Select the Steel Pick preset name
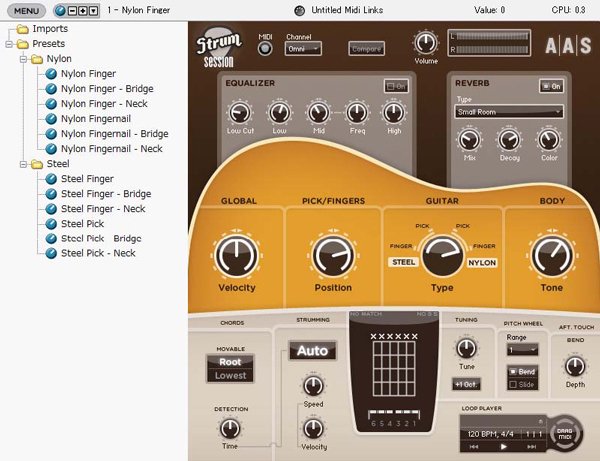This screenshot has width=600, height=461. coord(83,224)
